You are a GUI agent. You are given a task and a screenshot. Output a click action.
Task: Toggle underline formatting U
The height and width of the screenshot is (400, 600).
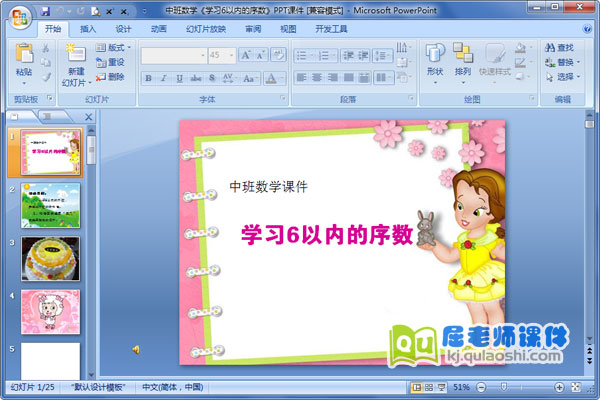(179, 78)
